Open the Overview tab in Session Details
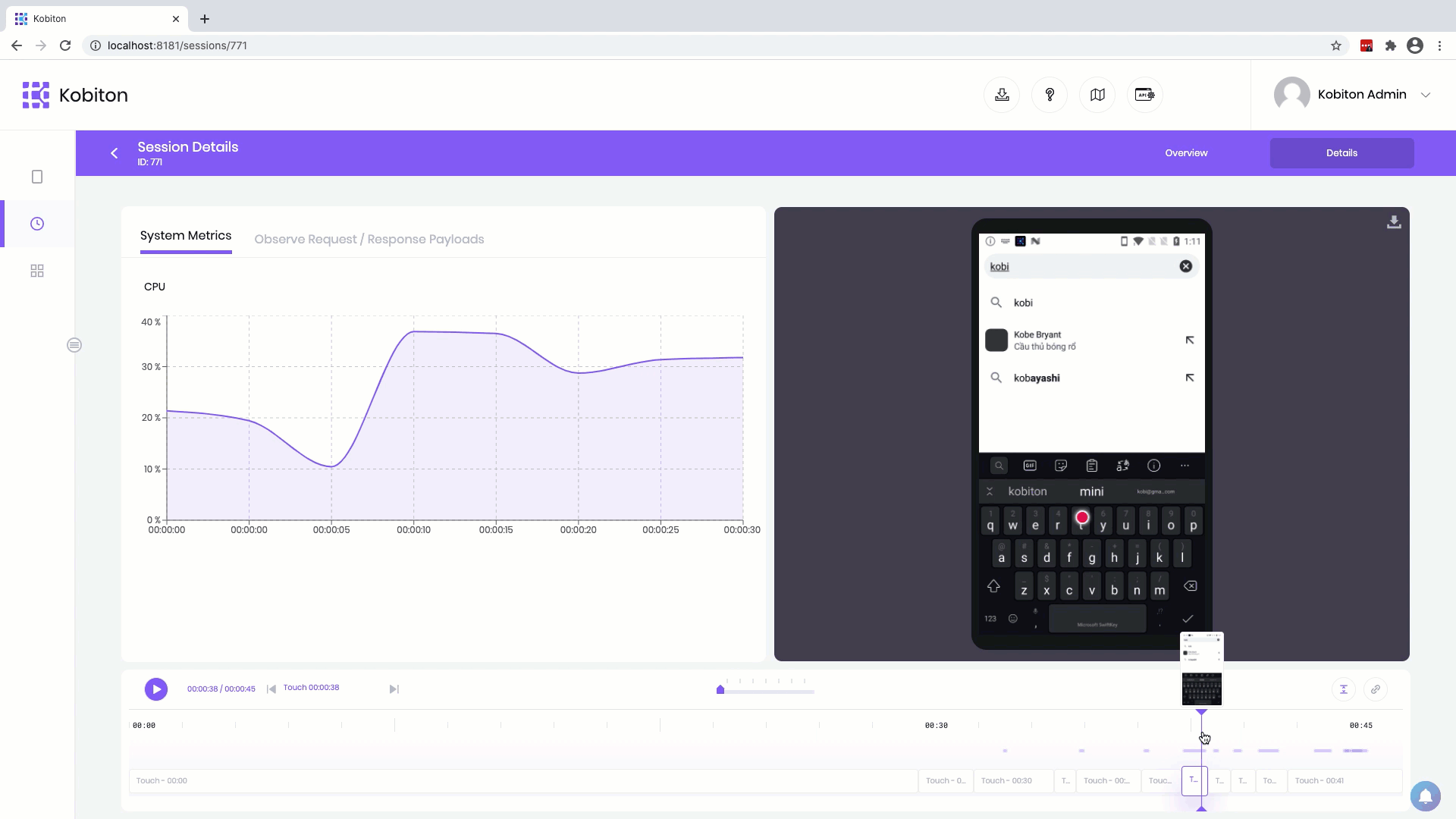 [1187, 152]
